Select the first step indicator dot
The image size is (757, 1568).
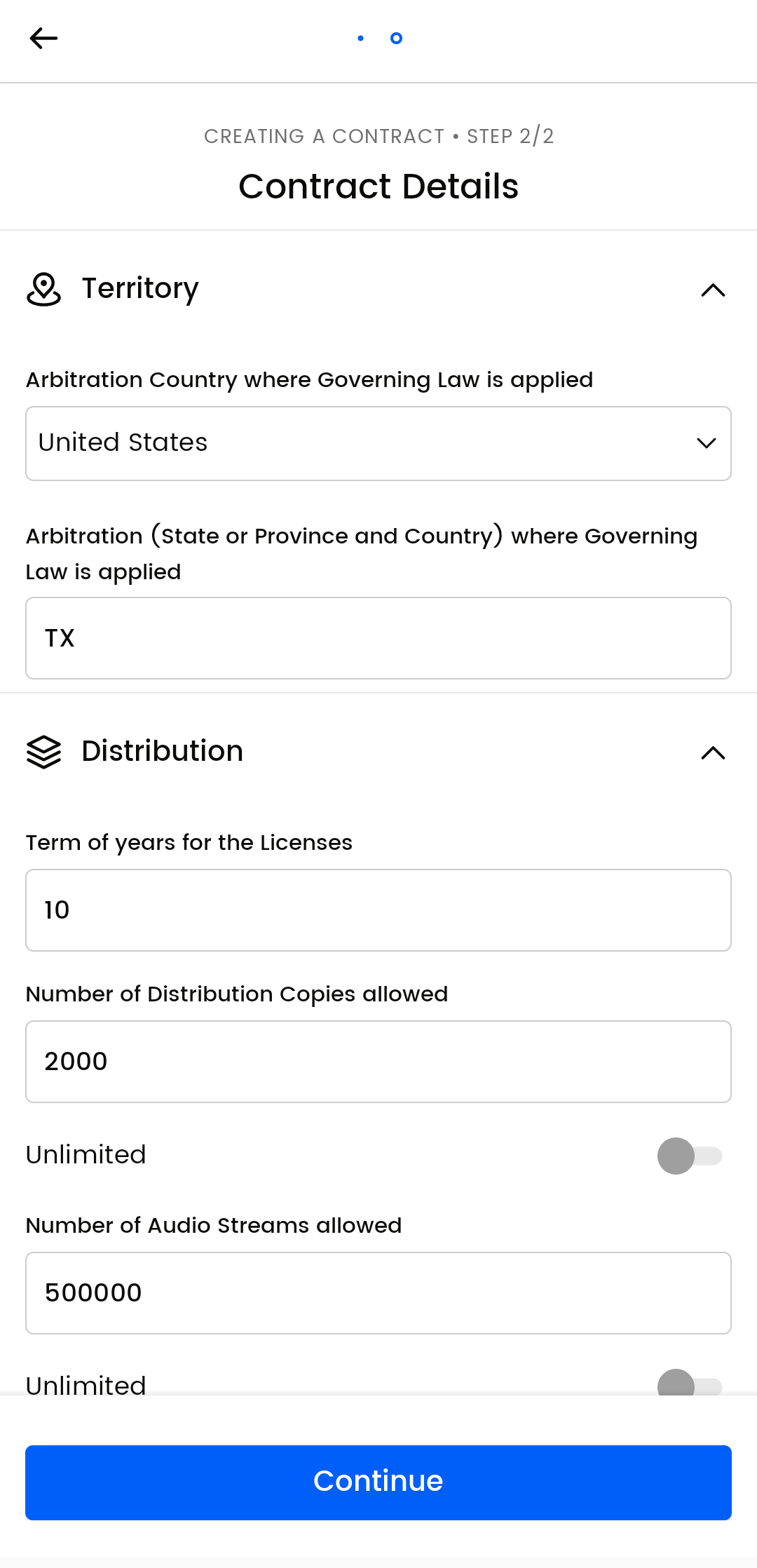360,38
